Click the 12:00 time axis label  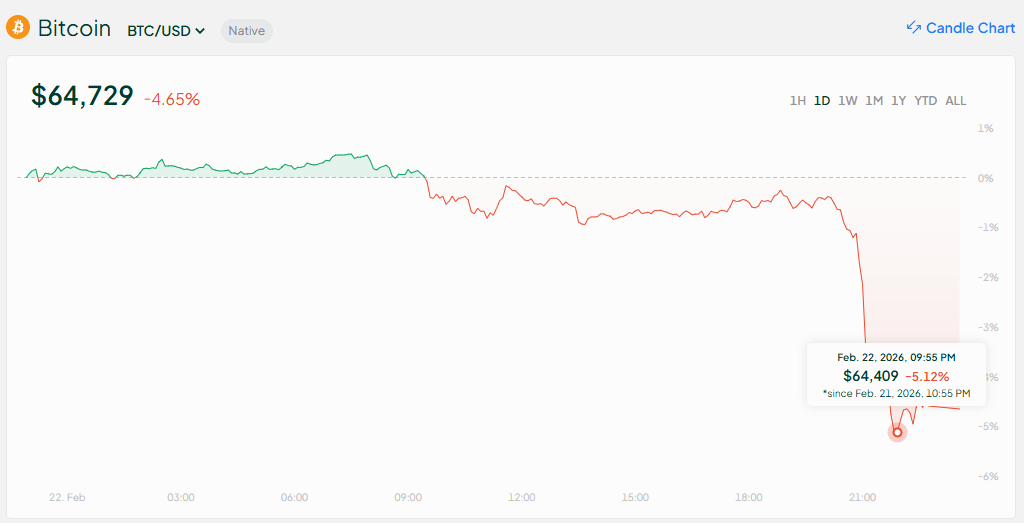[x=522, y=497]
